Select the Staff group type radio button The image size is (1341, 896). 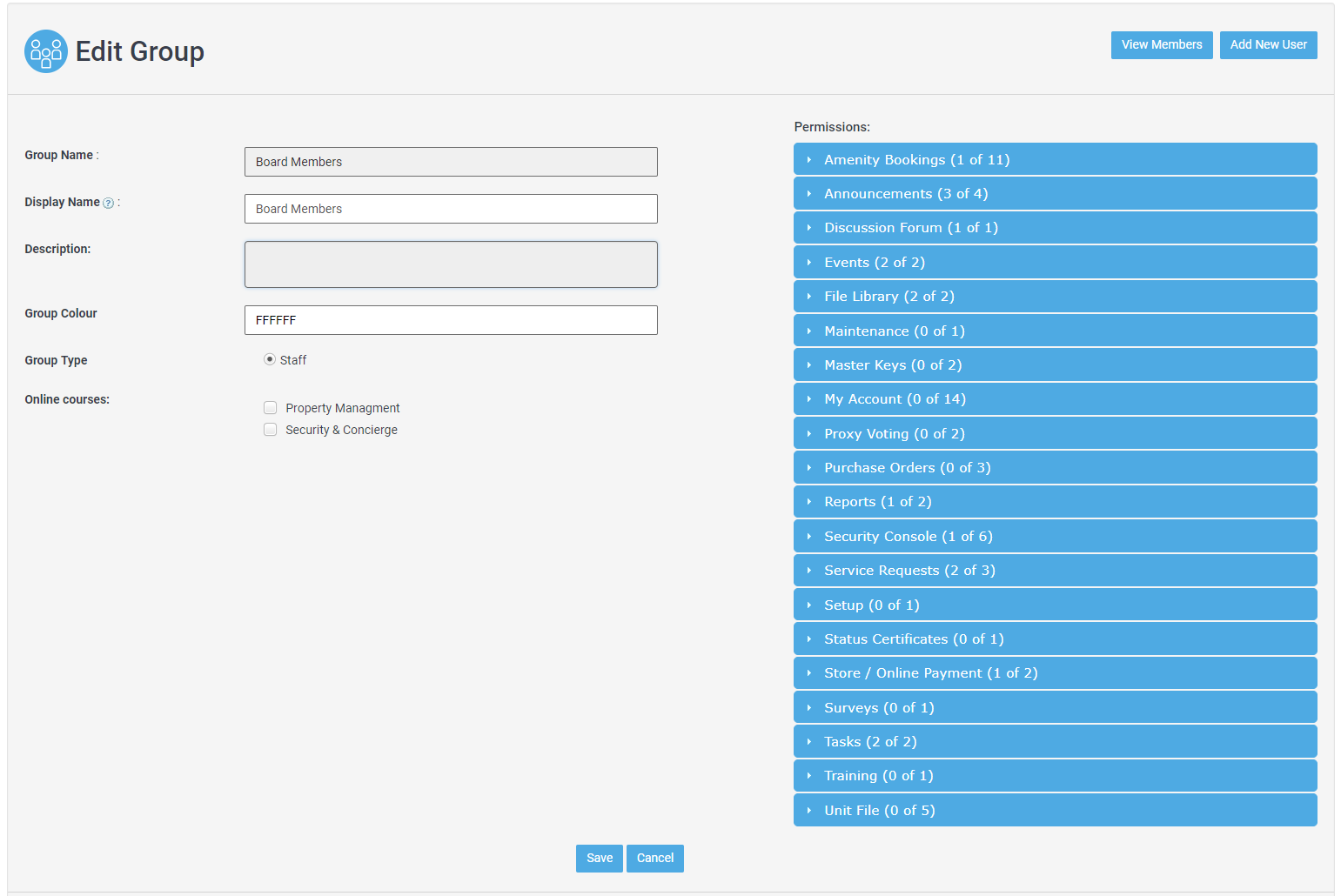pyautogui.click(x=270, y=359)
